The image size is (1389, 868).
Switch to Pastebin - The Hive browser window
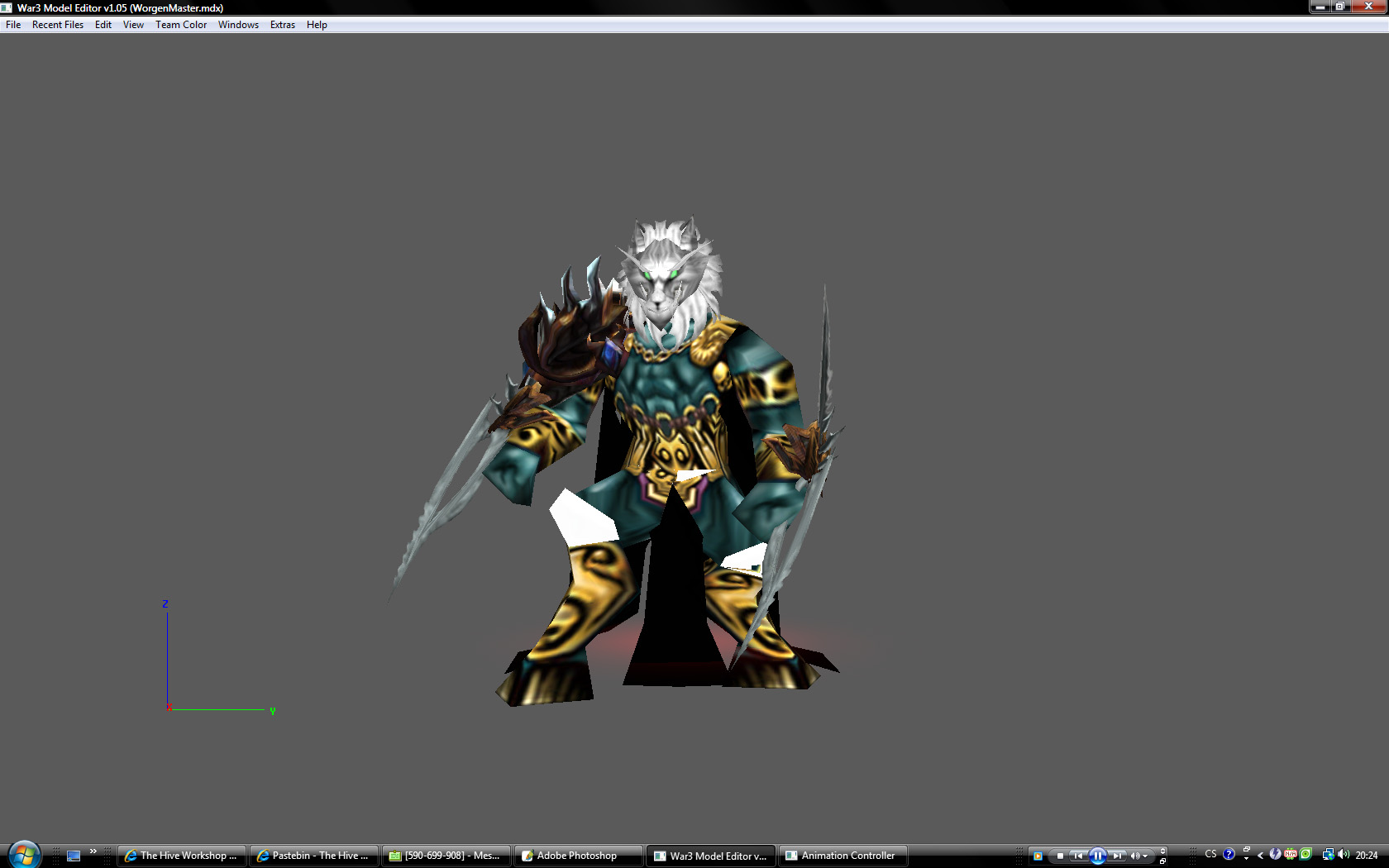(x=314, y=856)
